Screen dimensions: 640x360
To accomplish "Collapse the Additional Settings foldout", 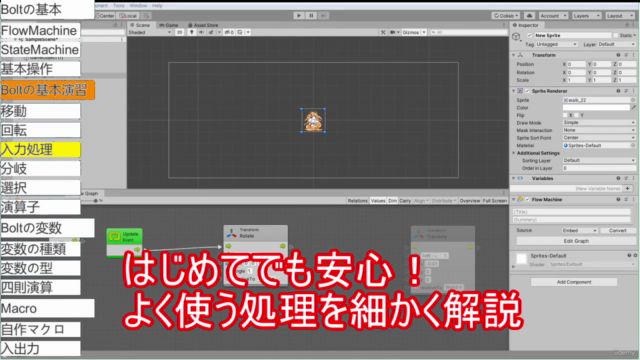I will click(x=514, y=153).
